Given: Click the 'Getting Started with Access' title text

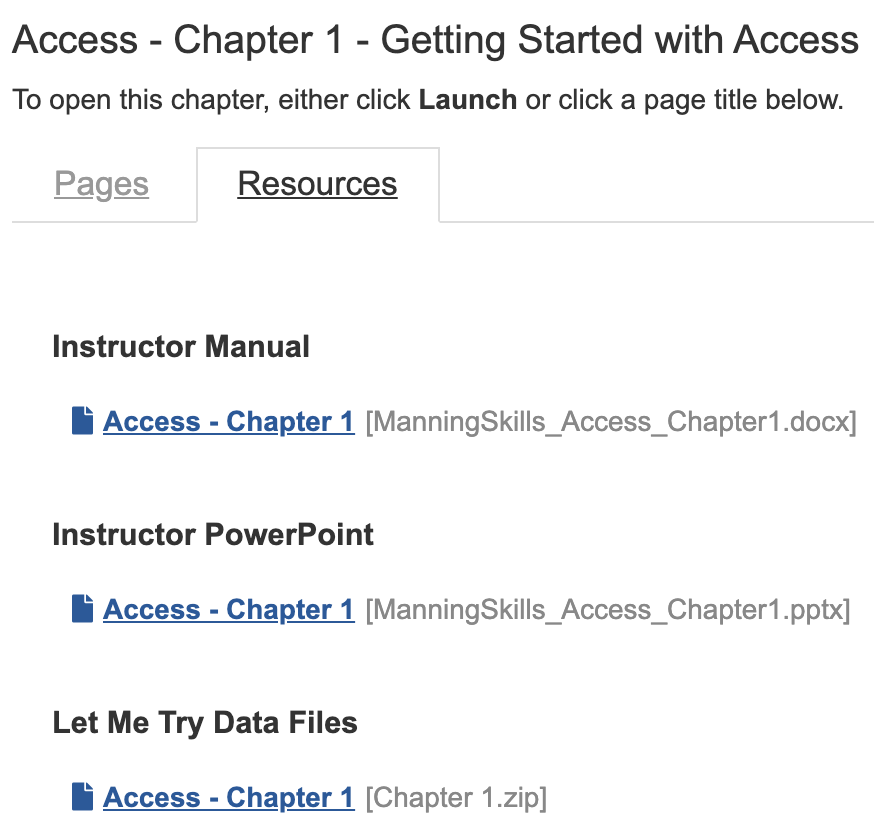Looking at the screenshot, I should (620, 40).
